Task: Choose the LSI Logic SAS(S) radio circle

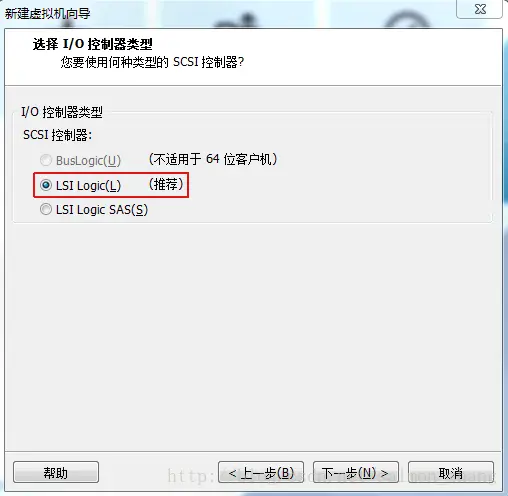Action: (x=46, y=209)
